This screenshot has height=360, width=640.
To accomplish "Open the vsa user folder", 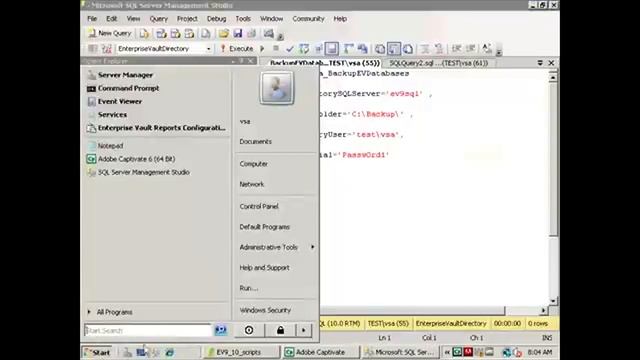I will pyautogui.click(x=245, y=121).
